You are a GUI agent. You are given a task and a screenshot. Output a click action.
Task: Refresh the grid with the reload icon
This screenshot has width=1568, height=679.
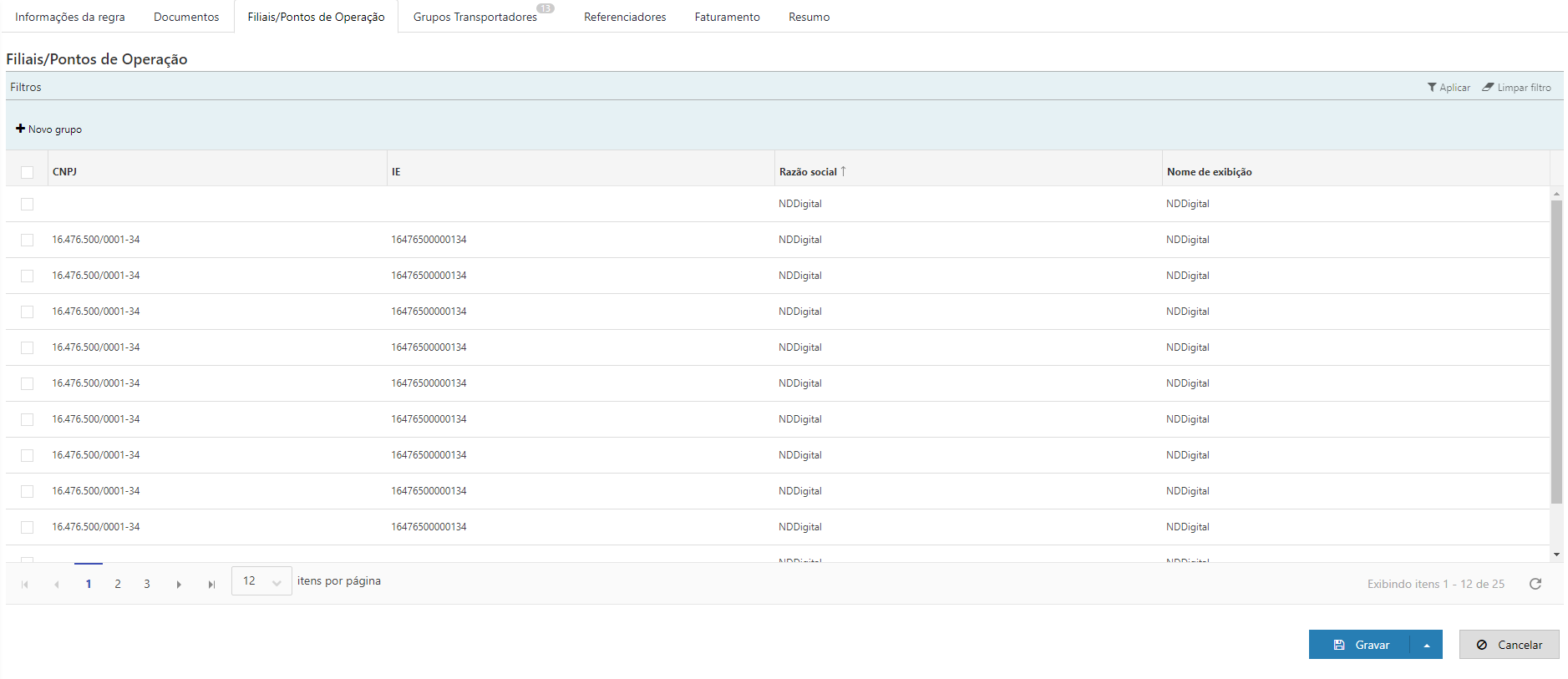1535,584
